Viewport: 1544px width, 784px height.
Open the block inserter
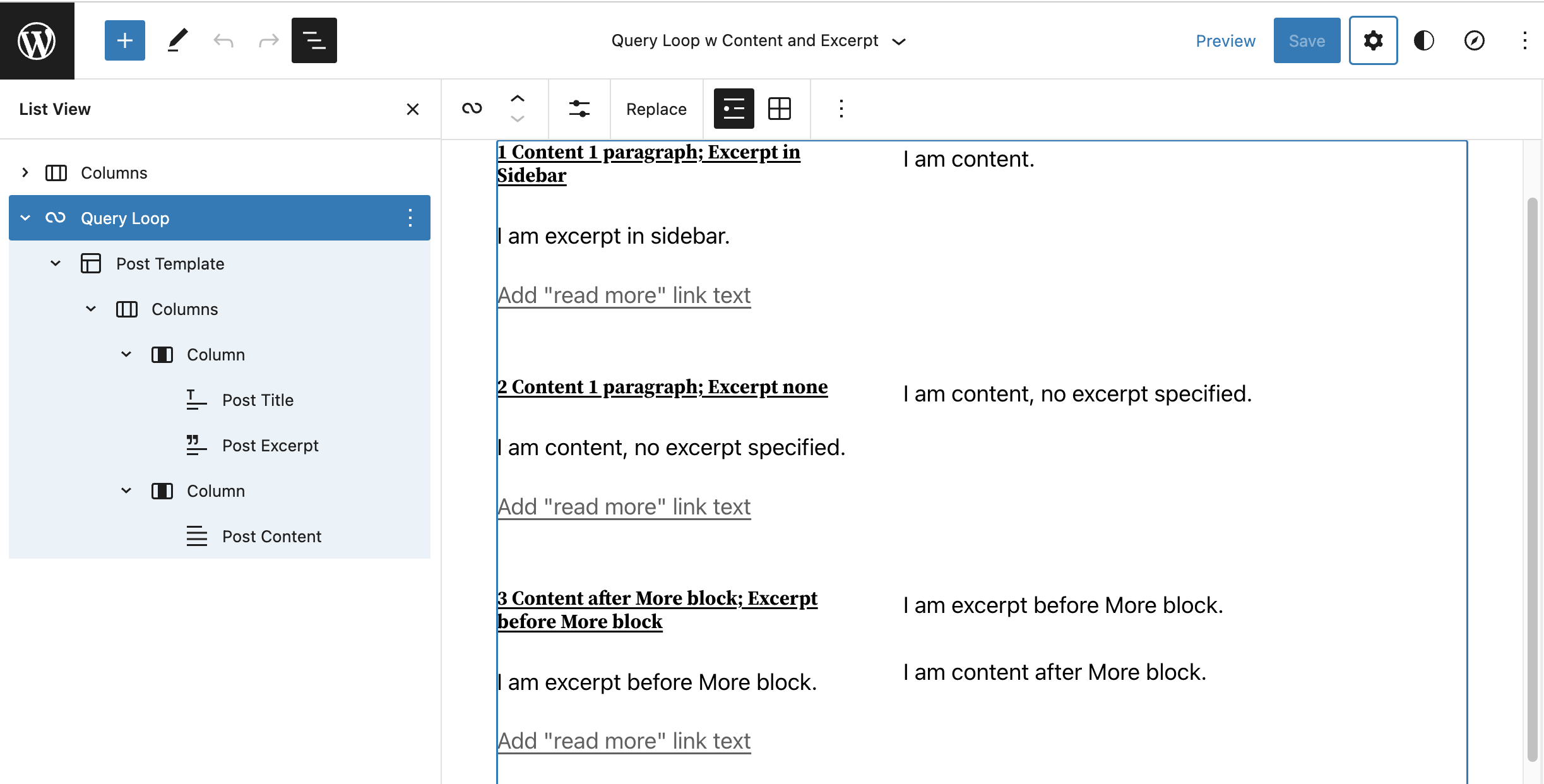pyautogui.click(x=124, y=40)
